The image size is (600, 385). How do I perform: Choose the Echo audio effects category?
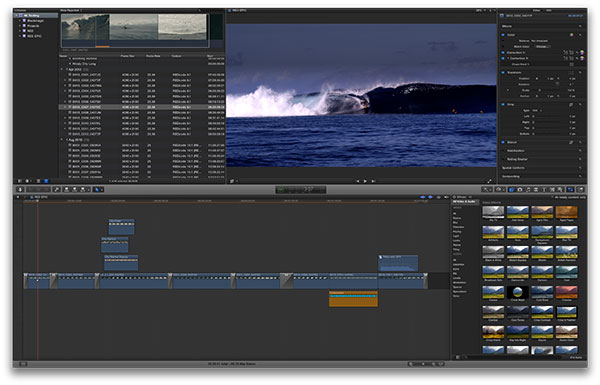click(x=456, y=269)
